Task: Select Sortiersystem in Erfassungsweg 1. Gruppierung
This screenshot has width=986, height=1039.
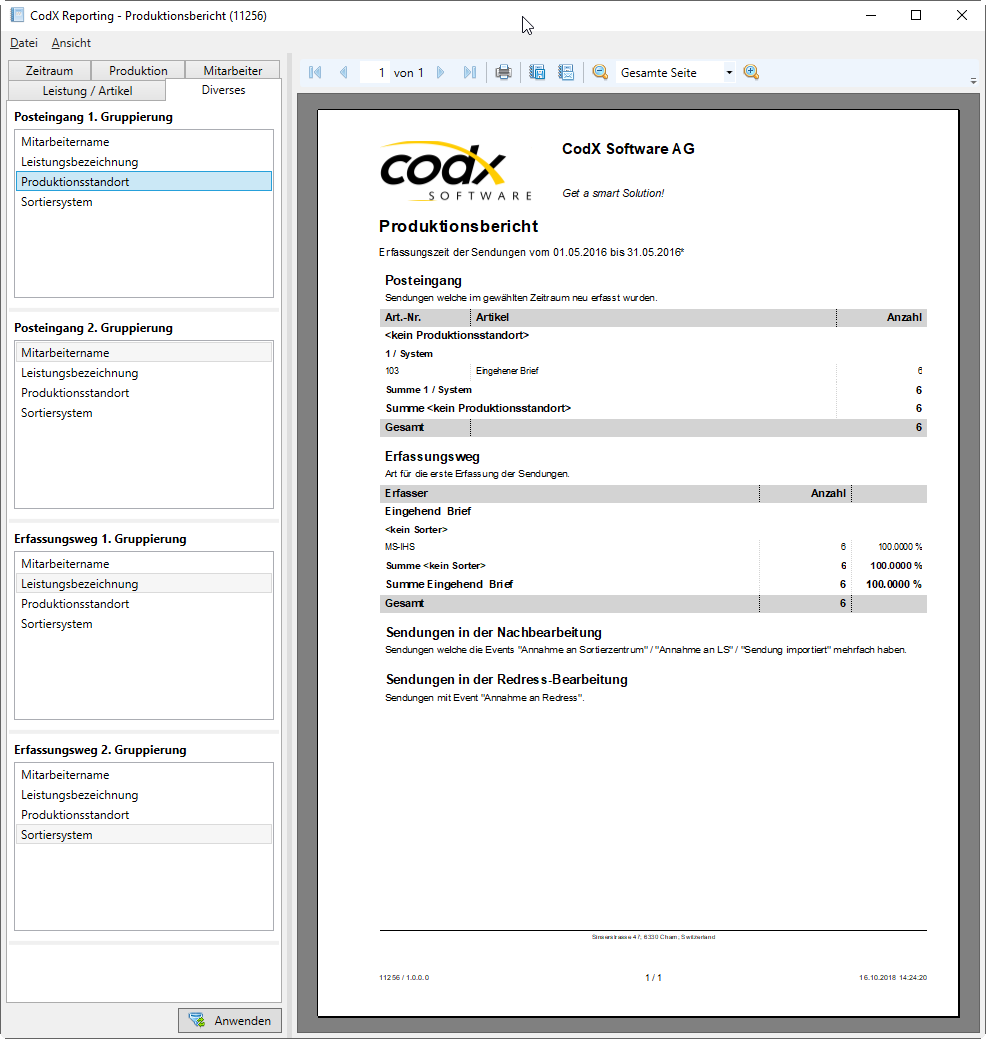Action: 144,624
